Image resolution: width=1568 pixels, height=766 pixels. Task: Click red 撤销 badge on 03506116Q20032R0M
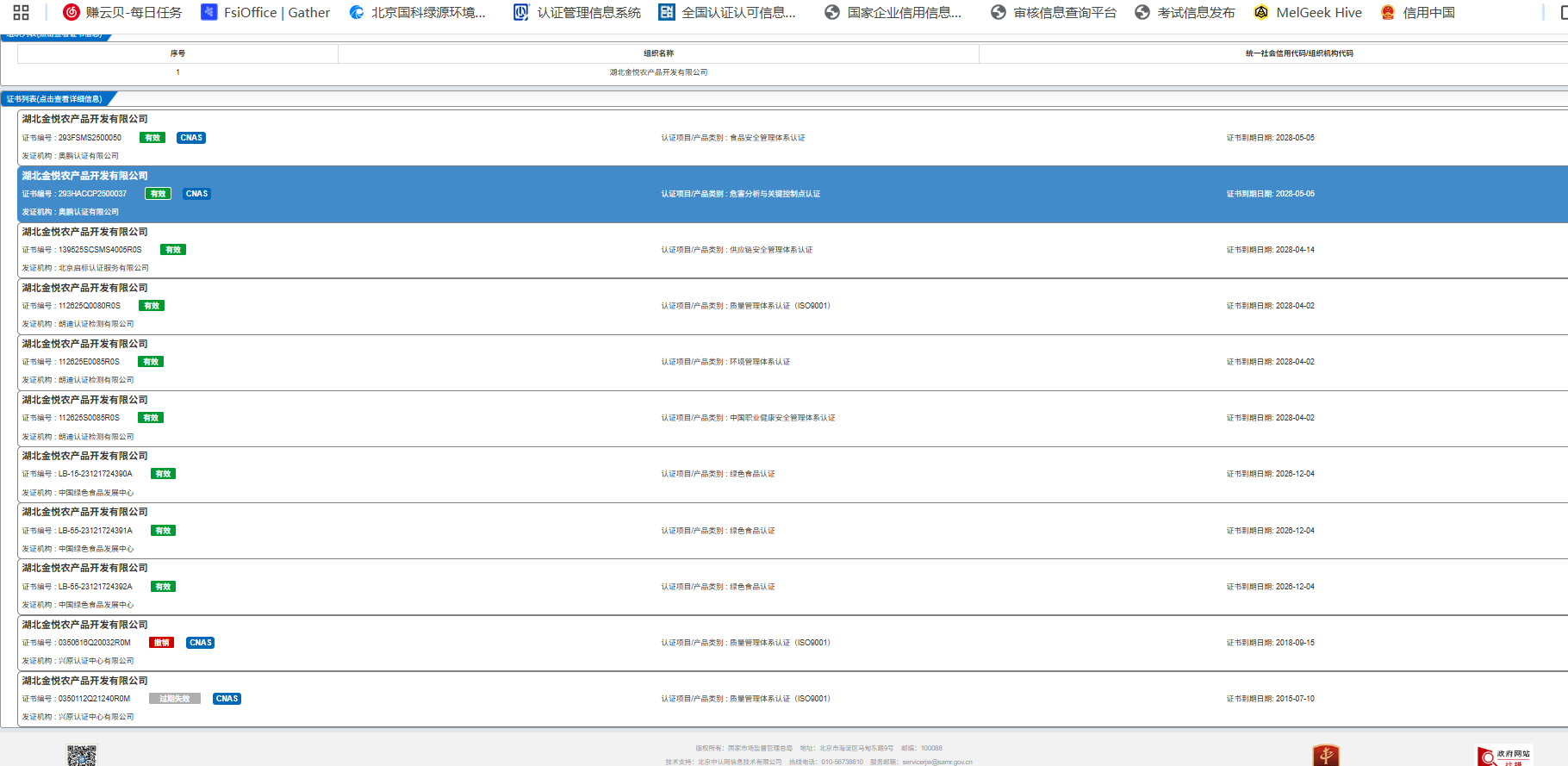[161, 643]
